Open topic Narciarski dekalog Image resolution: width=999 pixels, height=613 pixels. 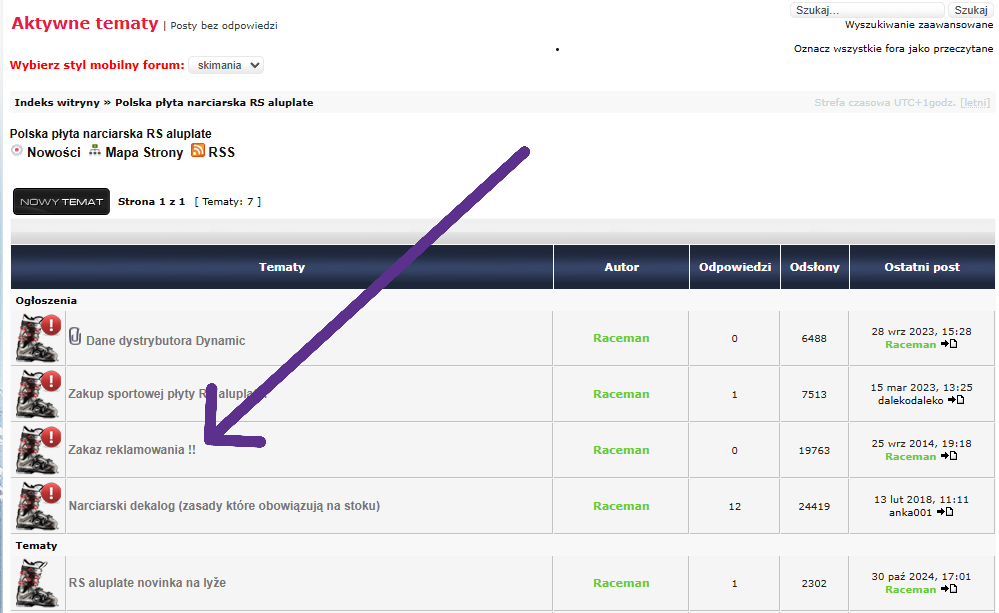click(x=224, y=506)
